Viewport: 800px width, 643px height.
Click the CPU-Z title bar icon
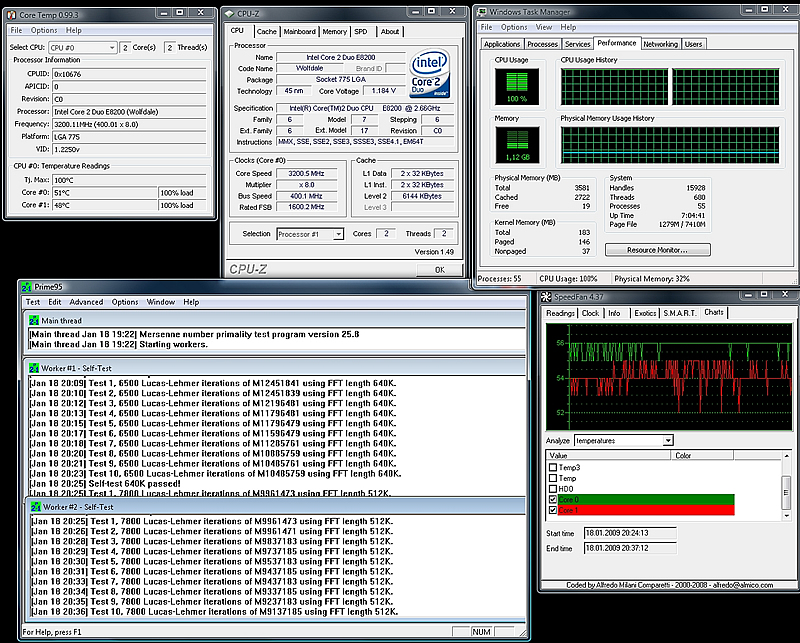(230, 14)
